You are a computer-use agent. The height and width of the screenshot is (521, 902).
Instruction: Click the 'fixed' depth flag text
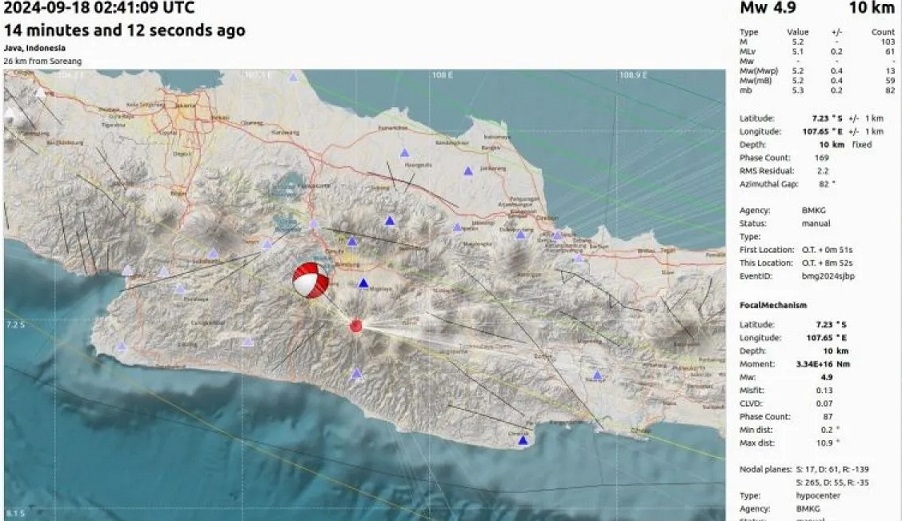[862, 145]
